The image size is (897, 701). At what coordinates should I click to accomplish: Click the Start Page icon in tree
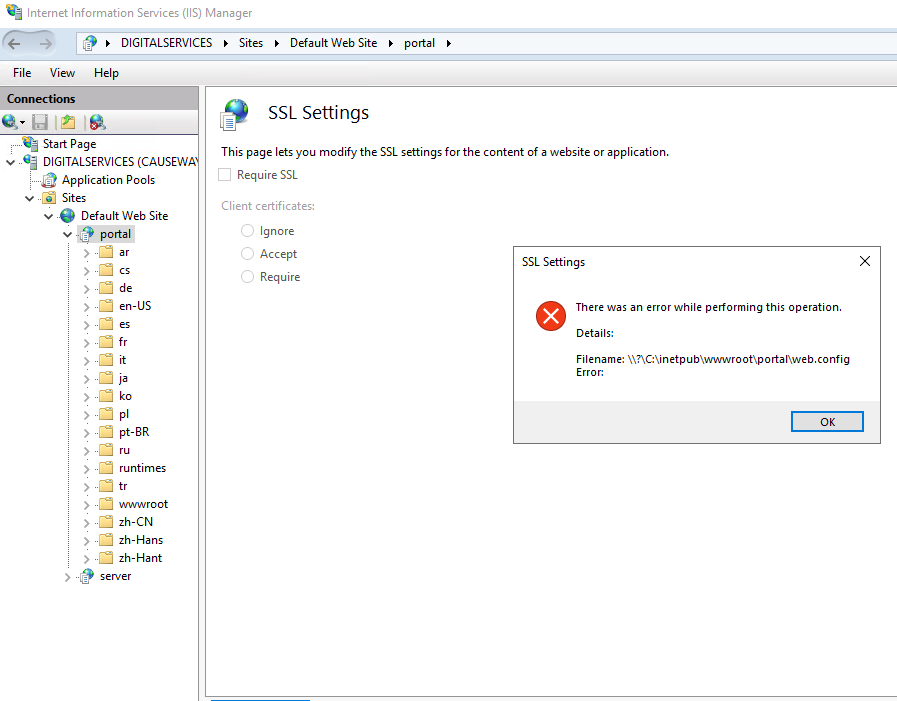pyautogui.click(x=30, y=143)
